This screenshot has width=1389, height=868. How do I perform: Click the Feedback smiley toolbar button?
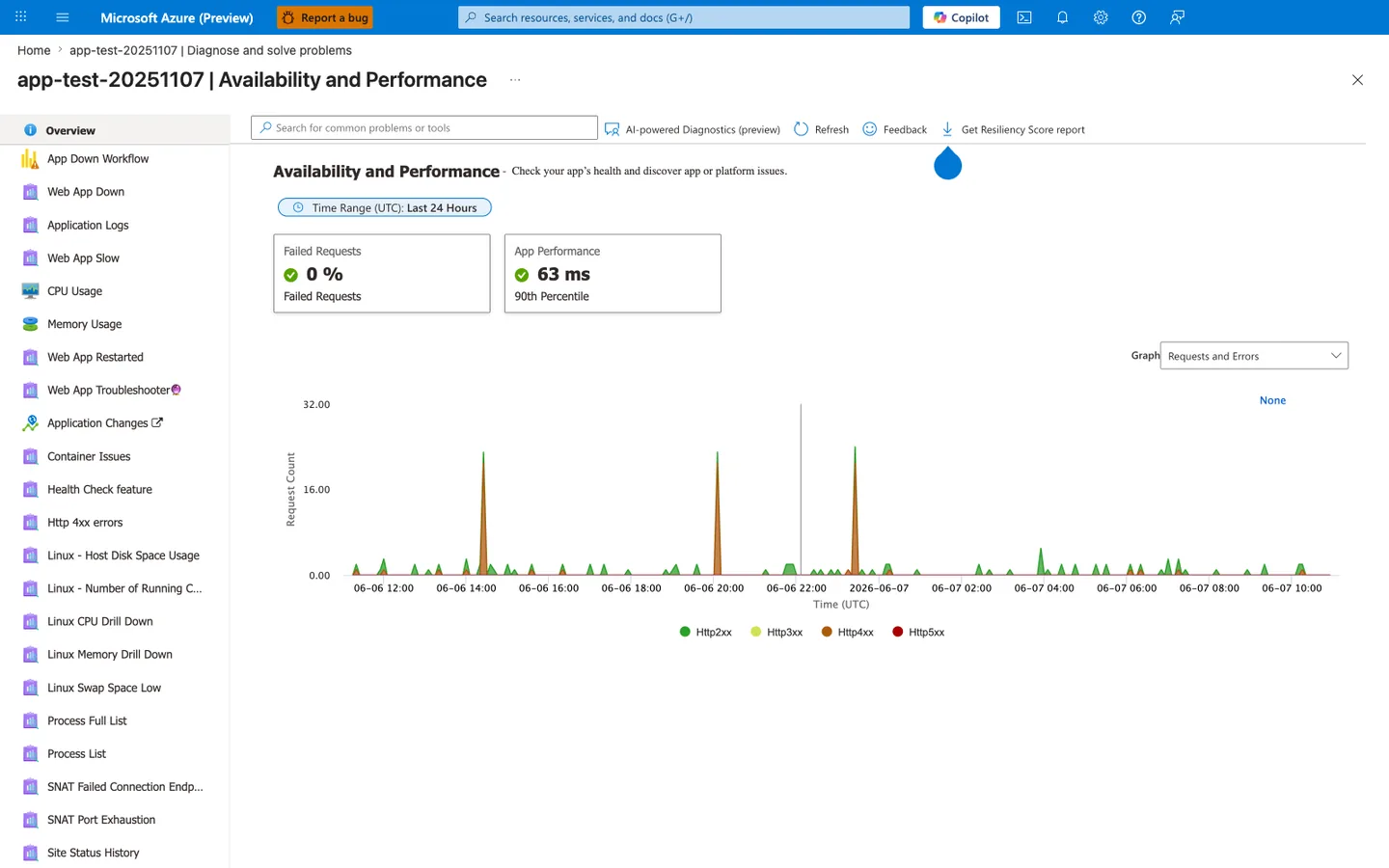pos(894,129)
